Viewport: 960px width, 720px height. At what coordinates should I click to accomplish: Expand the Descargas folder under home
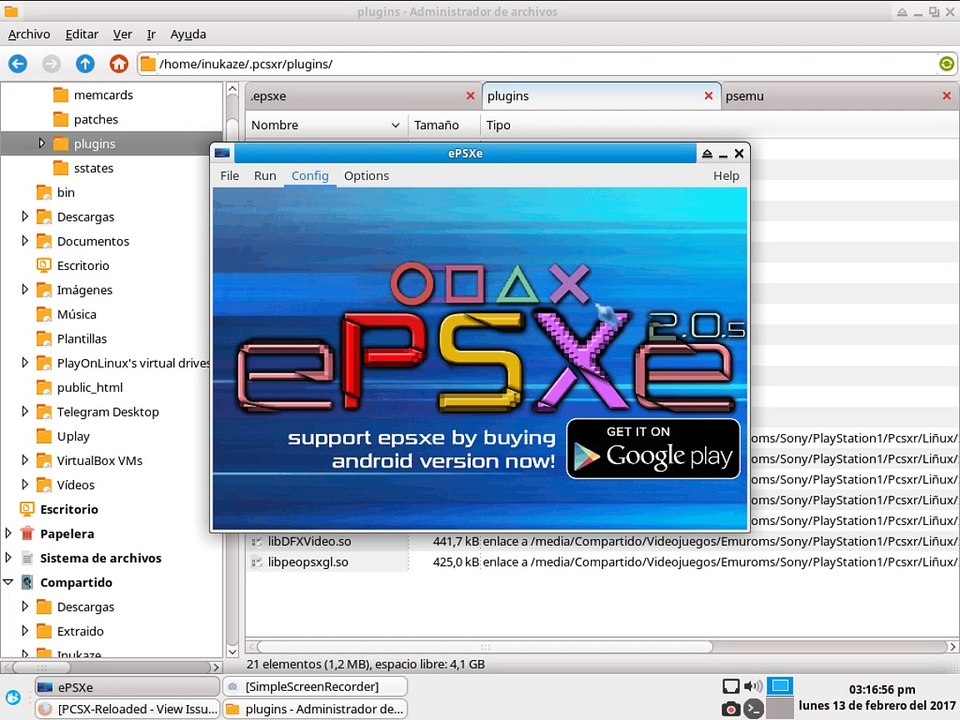(x=24, y=216)
